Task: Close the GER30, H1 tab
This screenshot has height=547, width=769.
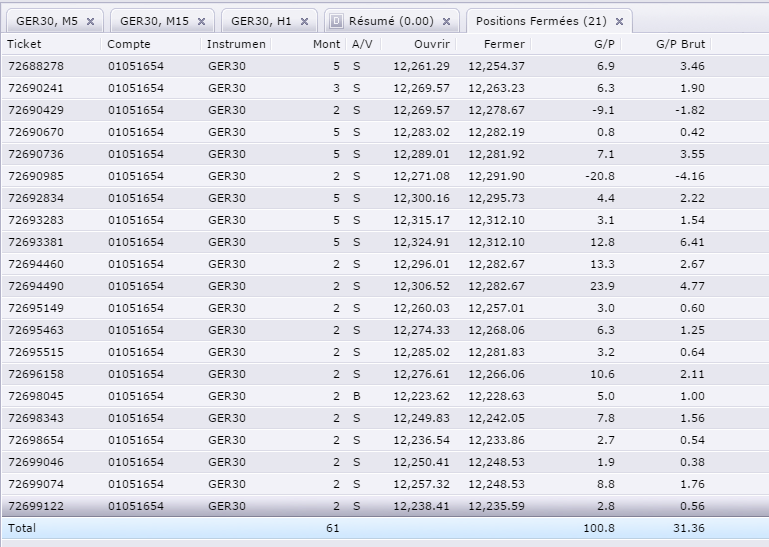Action: click(304, 22)
